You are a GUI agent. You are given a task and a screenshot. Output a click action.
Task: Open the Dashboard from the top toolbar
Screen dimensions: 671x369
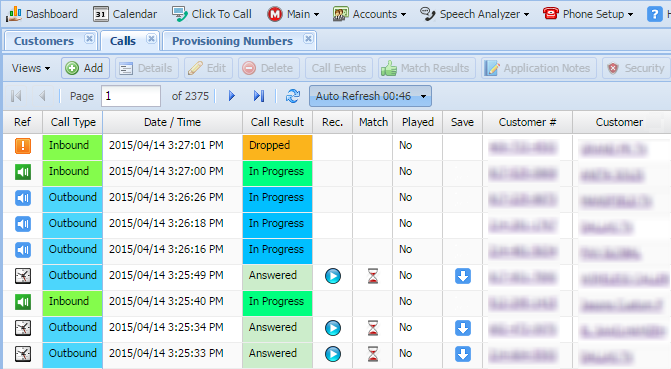click(x=42, y=14)
